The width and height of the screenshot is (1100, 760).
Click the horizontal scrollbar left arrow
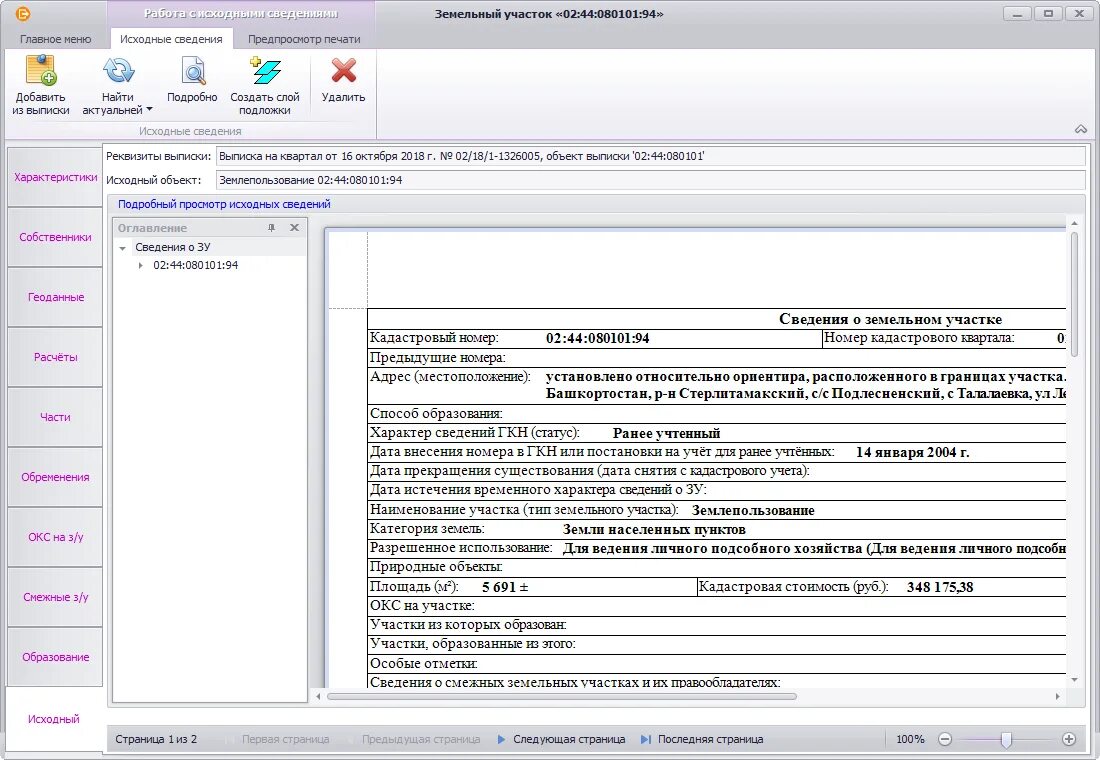point(318,696)
